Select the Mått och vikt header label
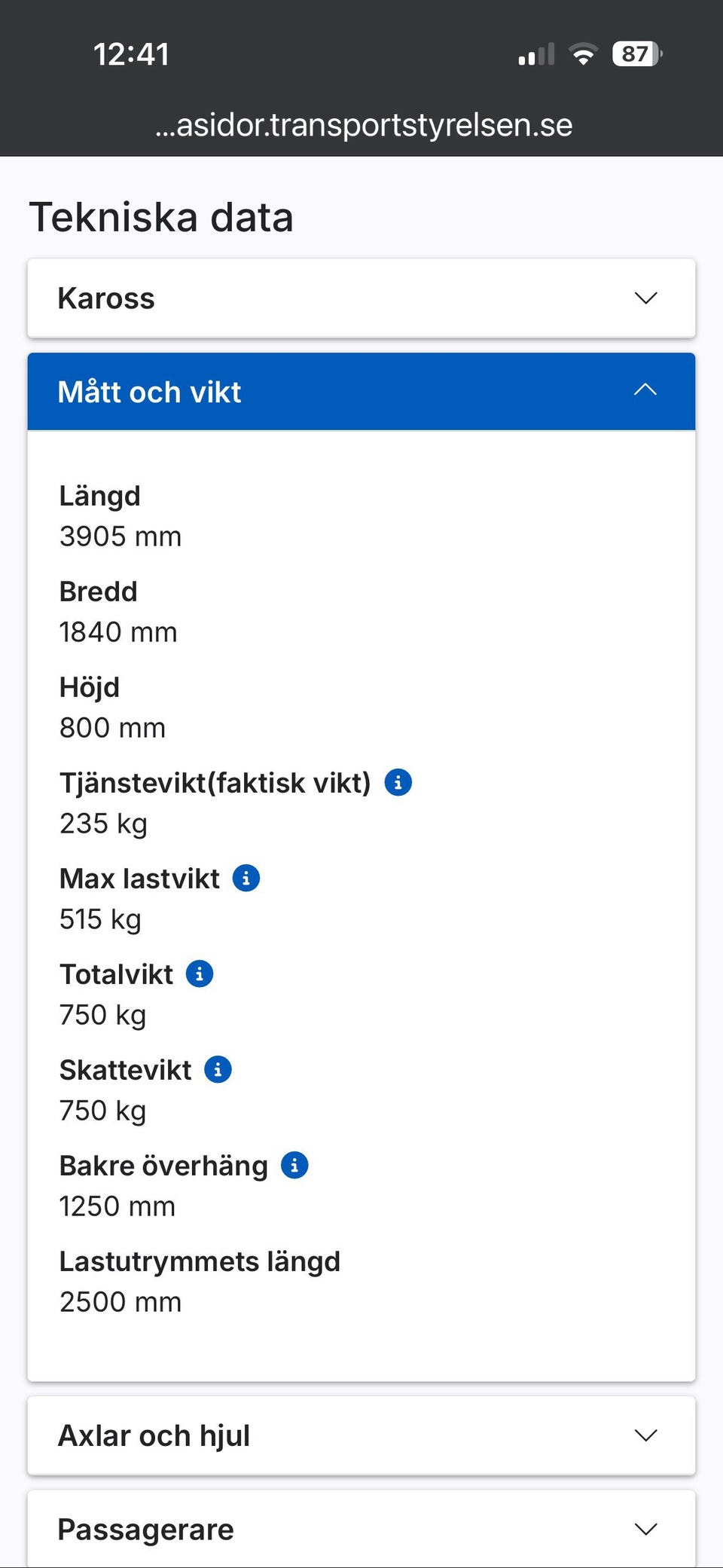The height and width of the screenshot is (1568, 723). pyautogui.click(x=149, y=392)
